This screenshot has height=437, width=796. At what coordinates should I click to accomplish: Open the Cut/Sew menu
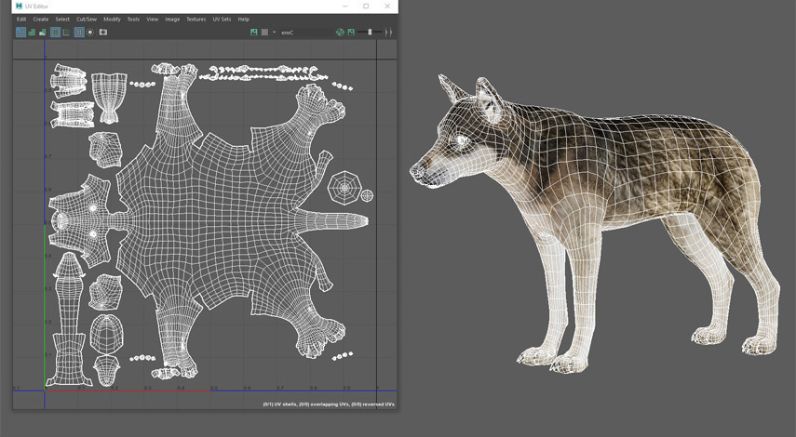[x=87, y=19]
